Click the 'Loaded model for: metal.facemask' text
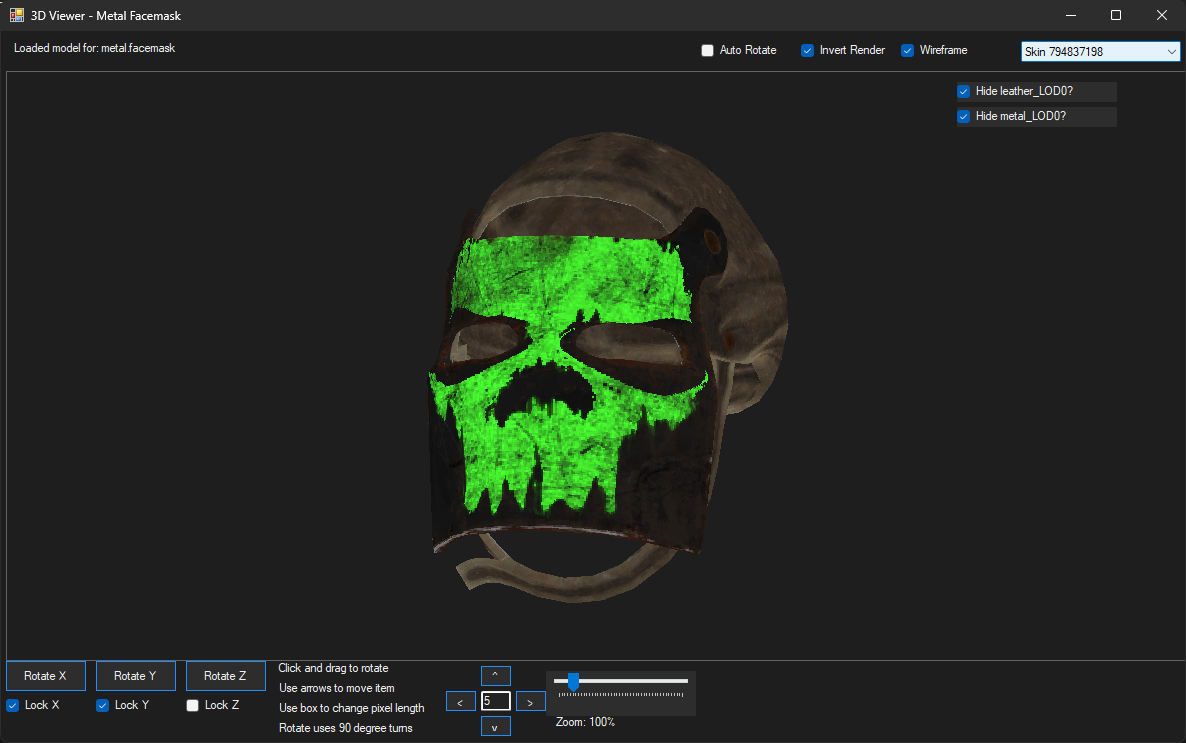 95,48
